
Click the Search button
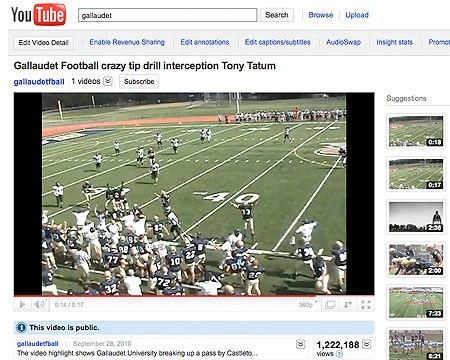277,15
